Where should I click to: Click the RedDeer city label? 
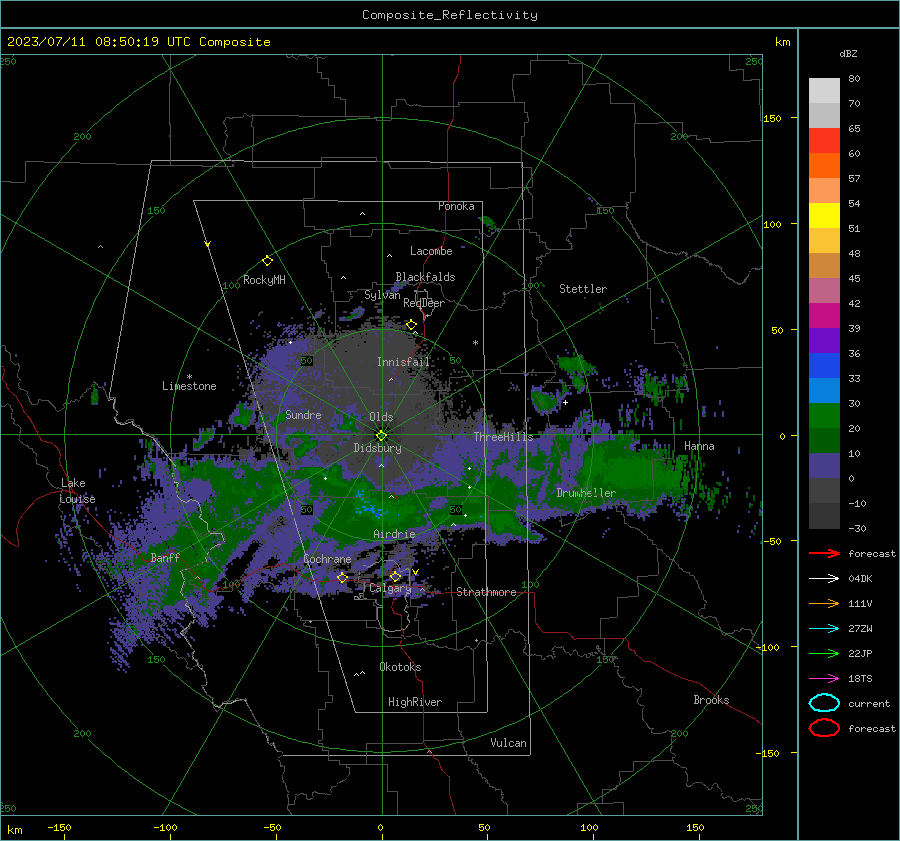(x=424, y=303)
